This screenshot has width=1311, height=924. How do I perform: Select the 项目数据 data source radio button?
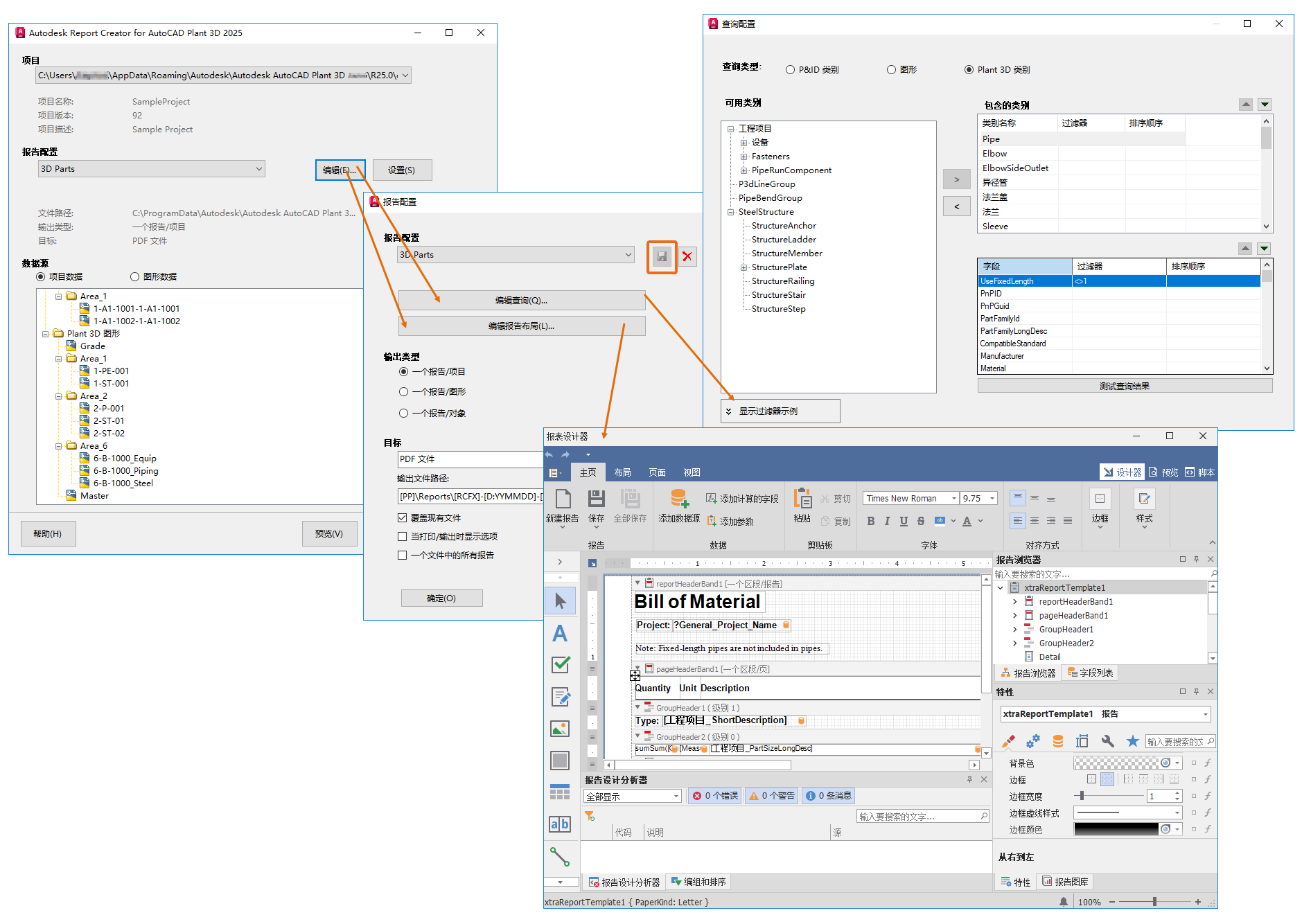41,277
